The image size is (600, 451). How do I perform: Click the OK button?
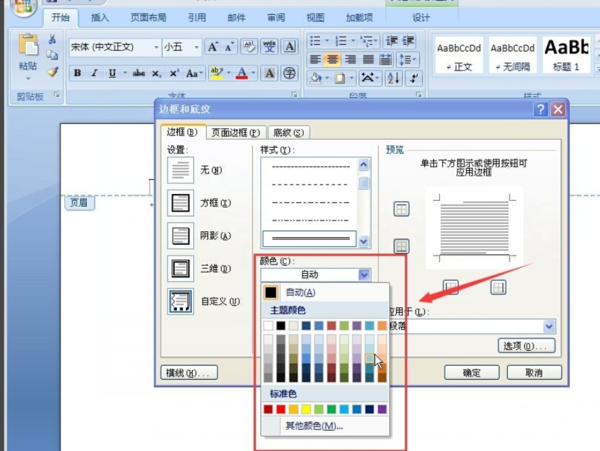pyautogui.click(x=471, y=373)
